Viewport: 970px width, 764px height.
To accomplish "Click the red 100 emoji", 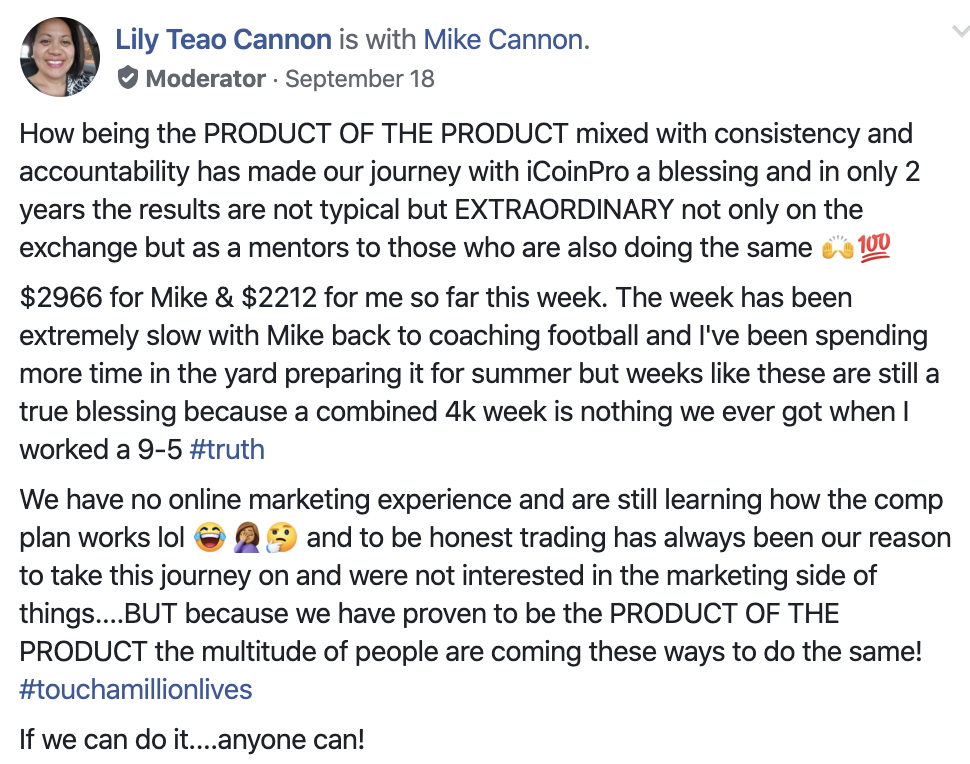I will [873, 248].
